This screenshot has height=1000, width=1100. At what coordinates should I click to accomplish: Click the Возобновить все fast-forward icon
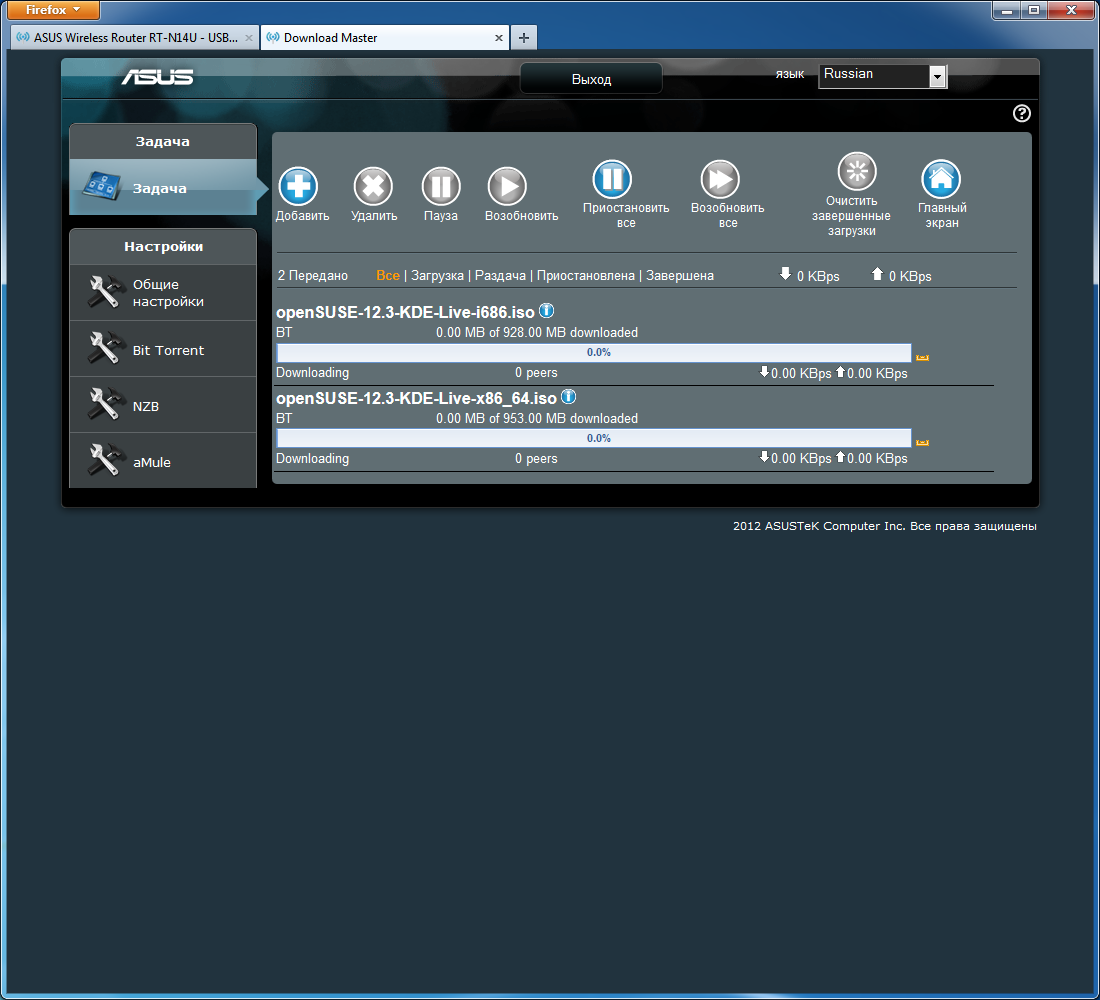(x=720, y=179)
